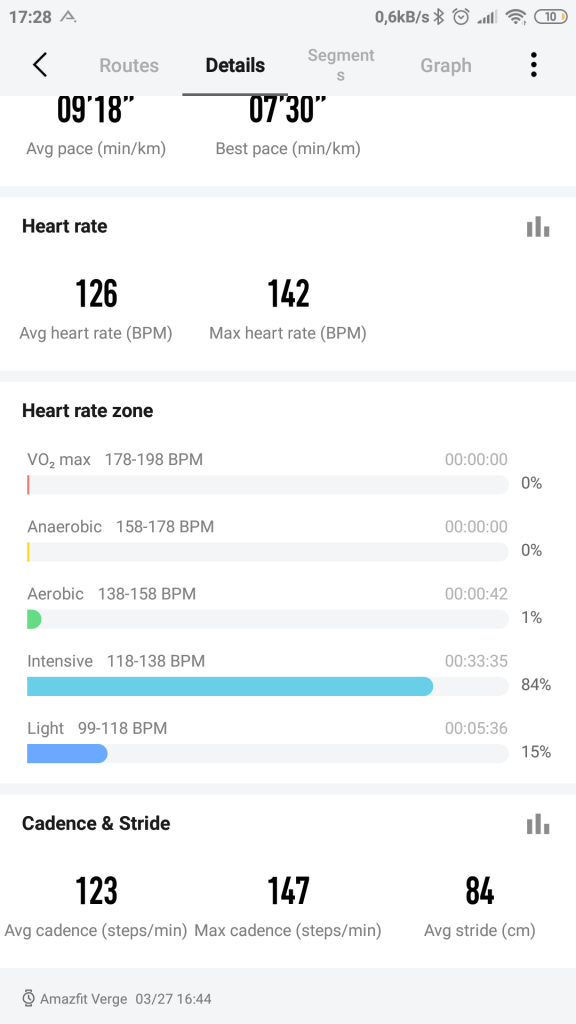576x1024 pixels.
Task: Tap the Amazfit Verge device label
Action: 85,997
